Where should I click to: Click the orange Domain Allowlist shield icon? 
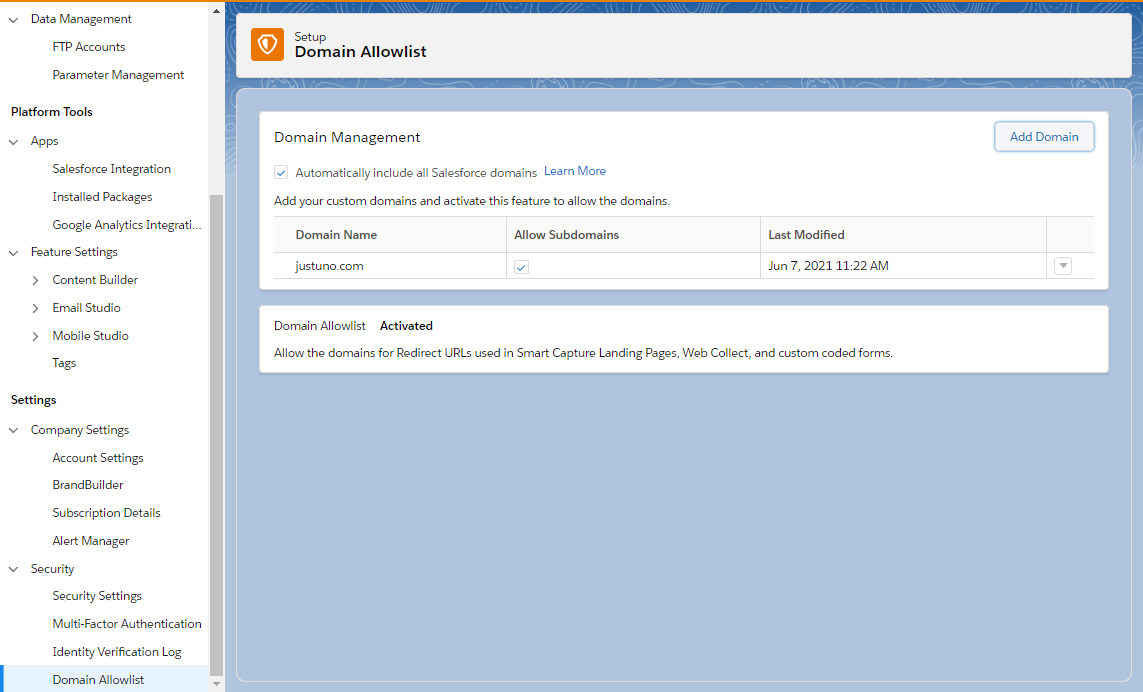tap(267, 44)
